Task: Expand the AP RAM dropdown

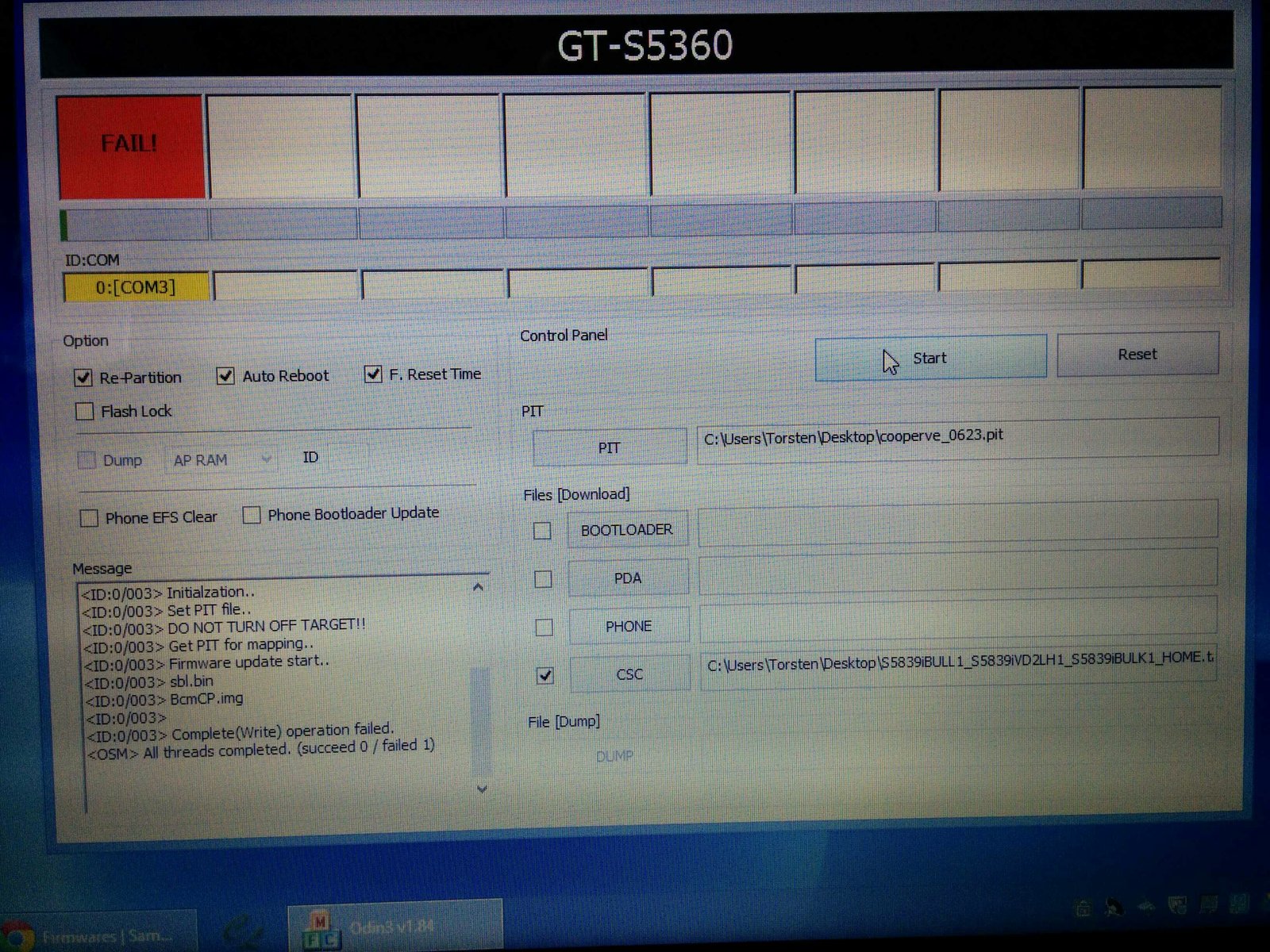Action: [221, 460]
